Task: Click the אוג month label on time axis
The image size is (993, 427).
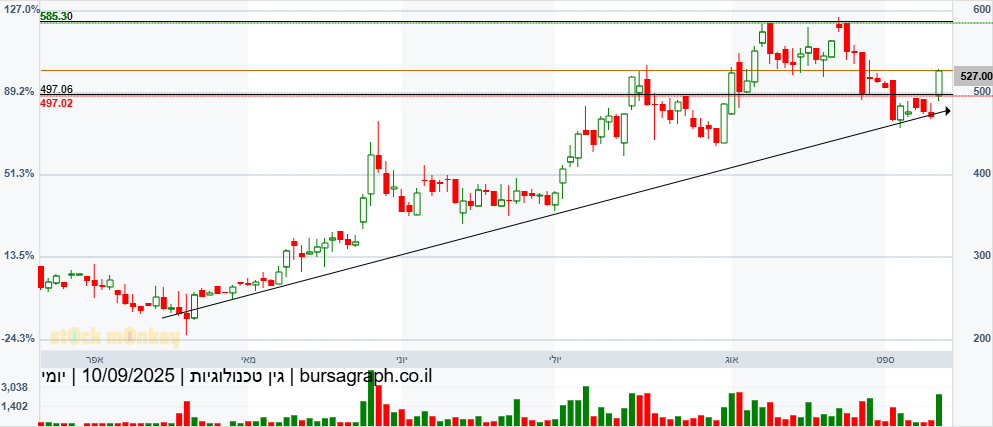Action: pyautogui.click(x=732, y=359)
